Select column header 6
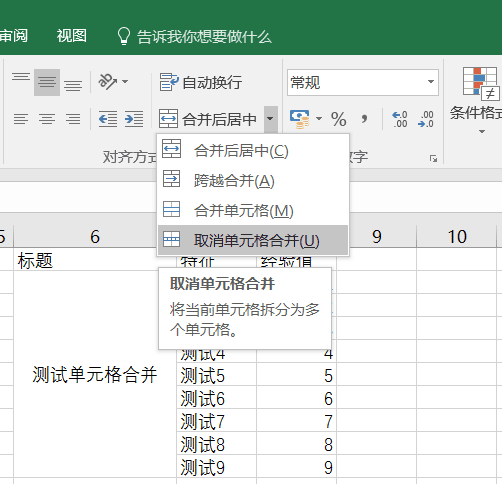Screen dimensions: 502x484 pyautogui.click(x=95, y=237)
